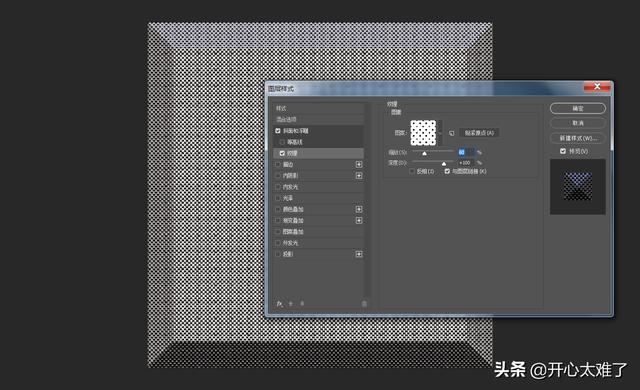Click the New Style (新建样式) button

tap(578, 138)
